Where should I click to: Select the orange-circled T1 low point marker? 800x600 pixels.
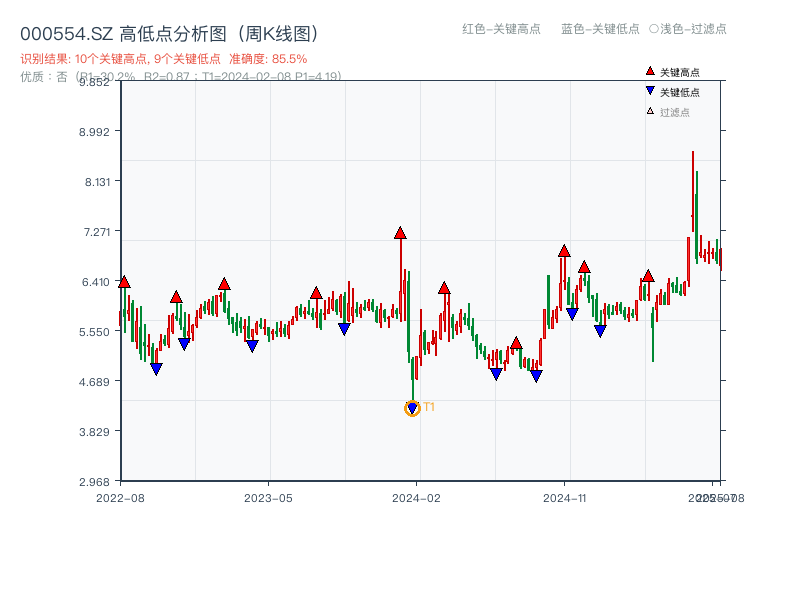[412, 408]
